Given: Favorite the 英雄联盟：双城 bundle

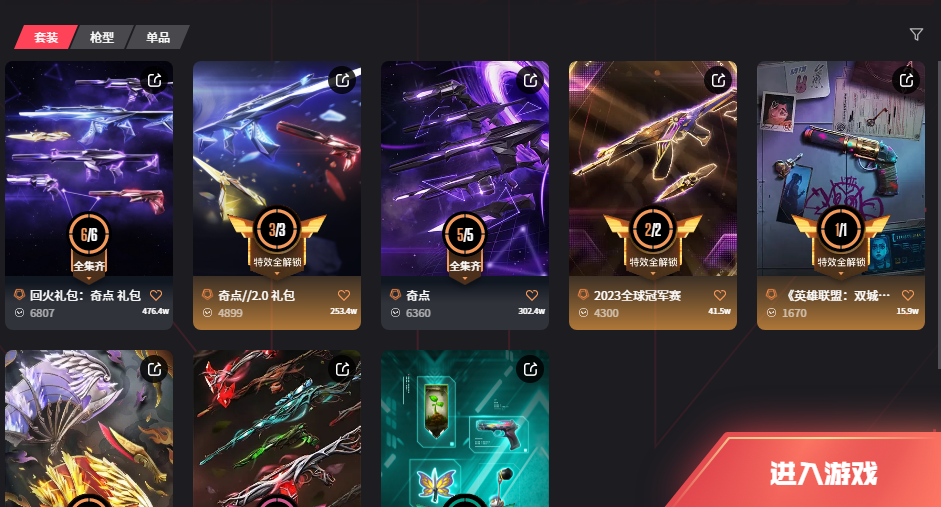Looking at the screenshot, I should pyautogui.click(x=907, y=295).
